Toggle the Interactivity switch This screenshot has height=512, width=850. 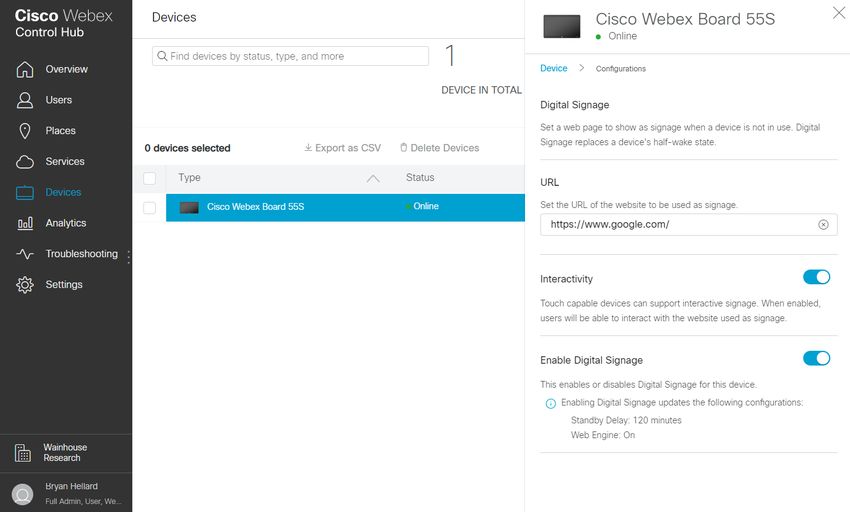coord(816,277)
